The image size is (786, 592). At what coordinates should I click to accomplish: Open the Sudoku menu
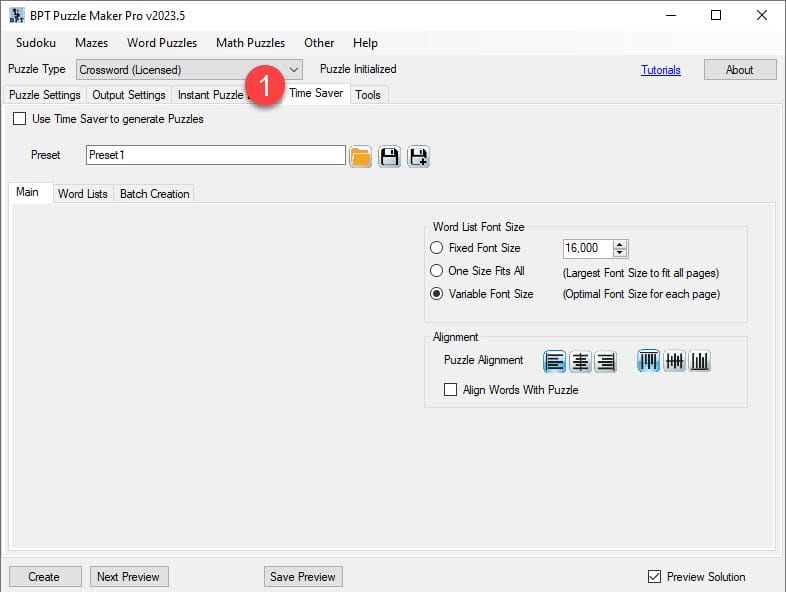click(x=36, y=43)
